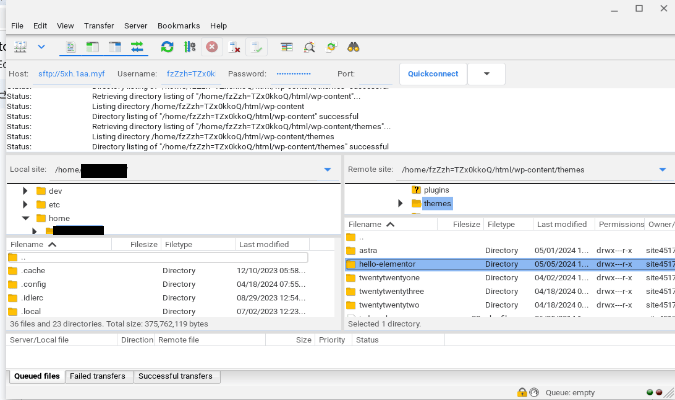Expand the themes folder in remote tree
Viewport: 675px width, 400px height.
pyautogui.click(x=400, y=203)
